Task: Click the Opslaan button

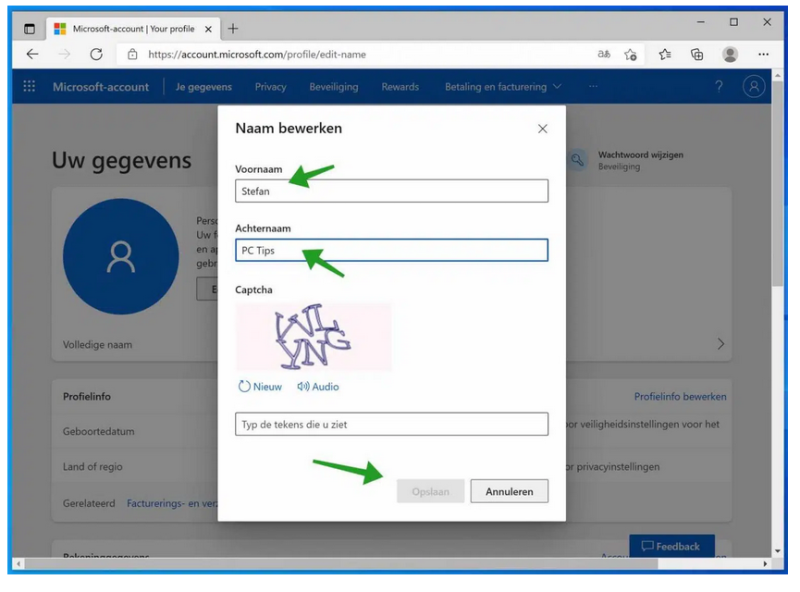Action: [x=431, y=491]
